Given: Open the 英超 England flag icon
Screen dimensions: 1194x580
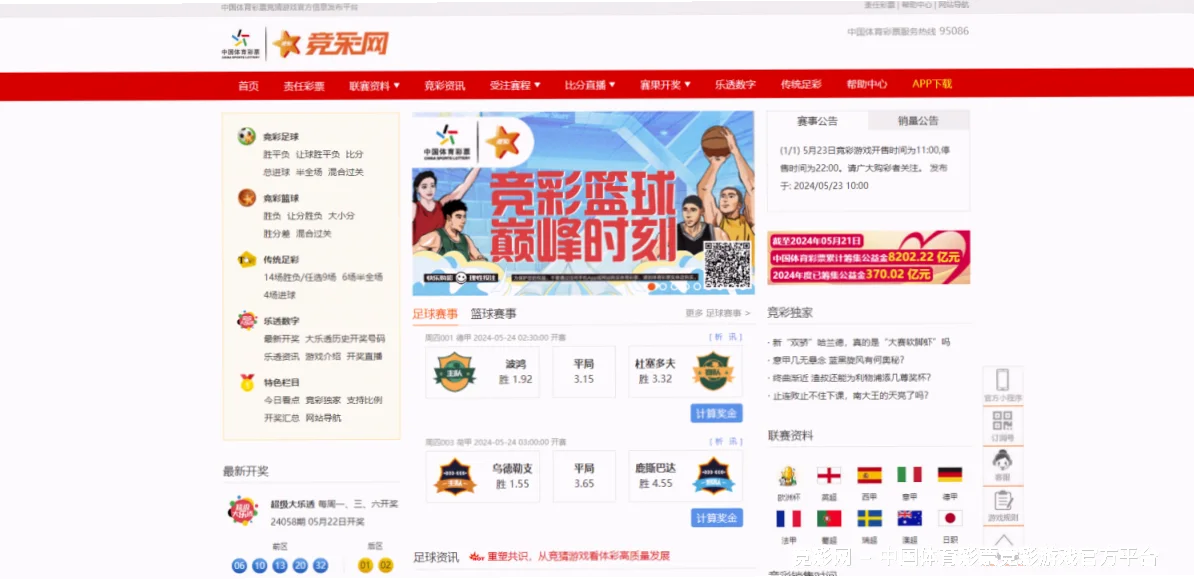Looking at the screenshot, I should [828, 476].
